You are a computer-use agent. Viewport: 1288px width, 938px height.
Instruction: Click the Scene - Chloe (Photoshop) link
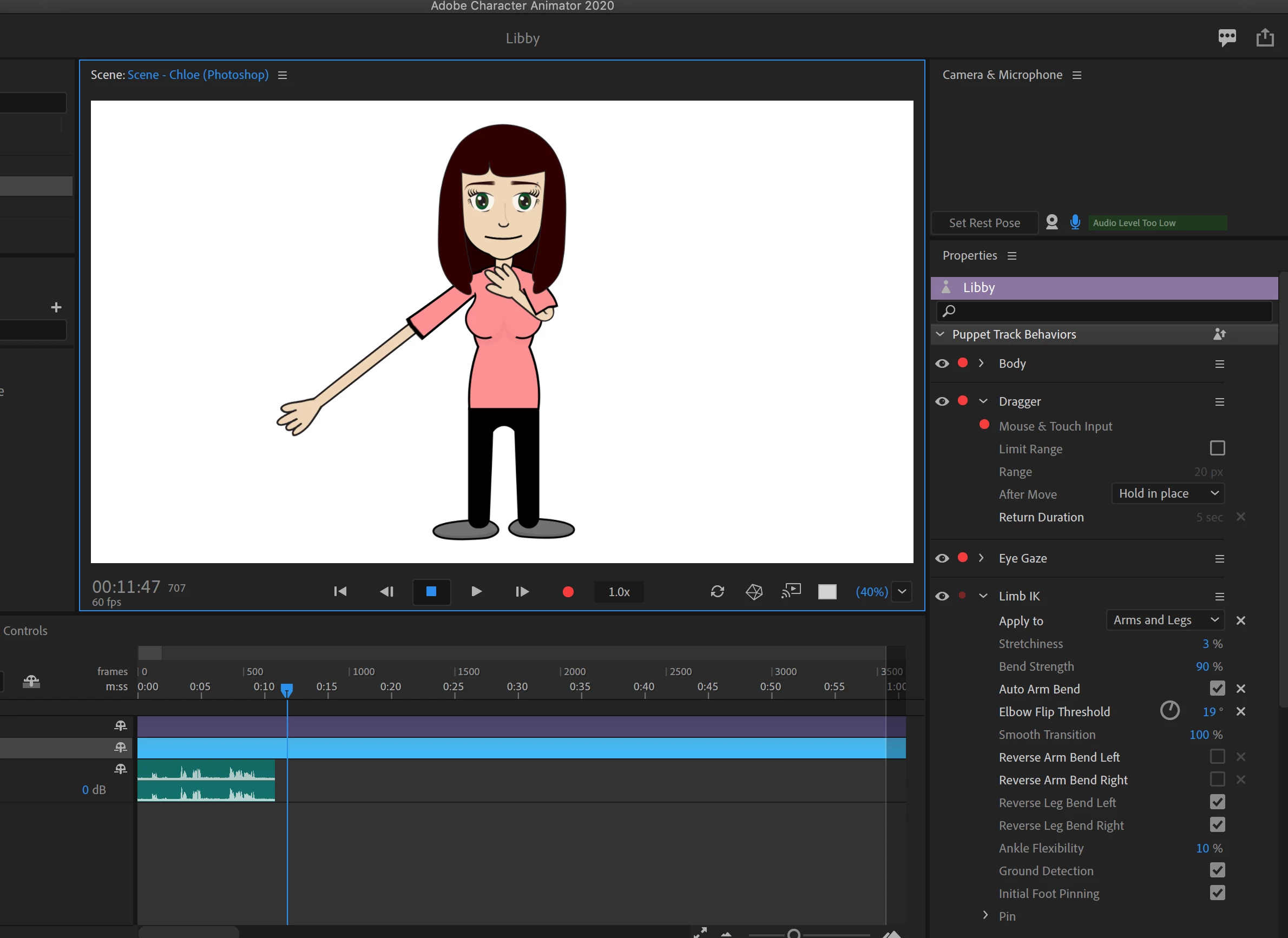click(x=198, y=75)
